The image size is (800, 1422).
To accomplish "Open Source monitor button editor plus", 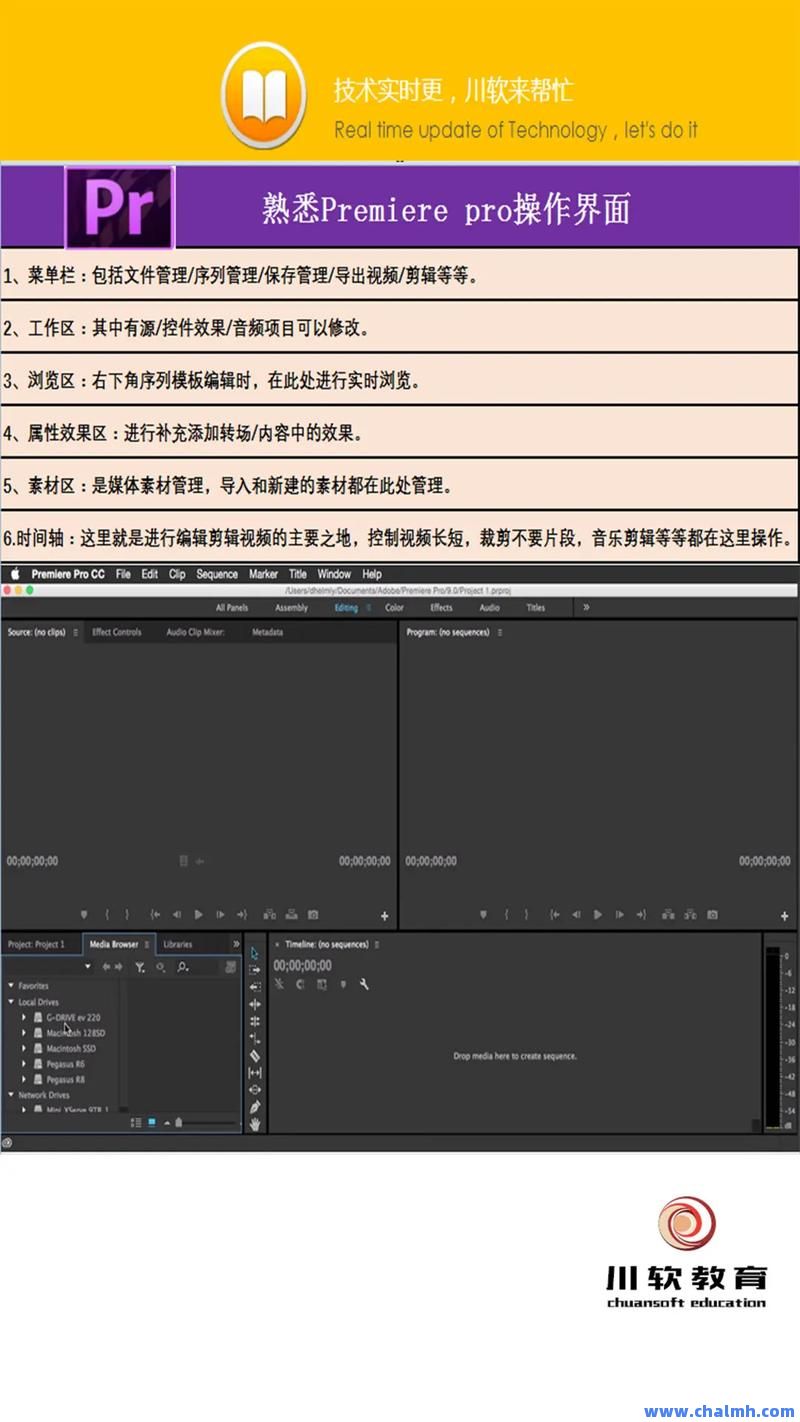I will tap(385, 916).
